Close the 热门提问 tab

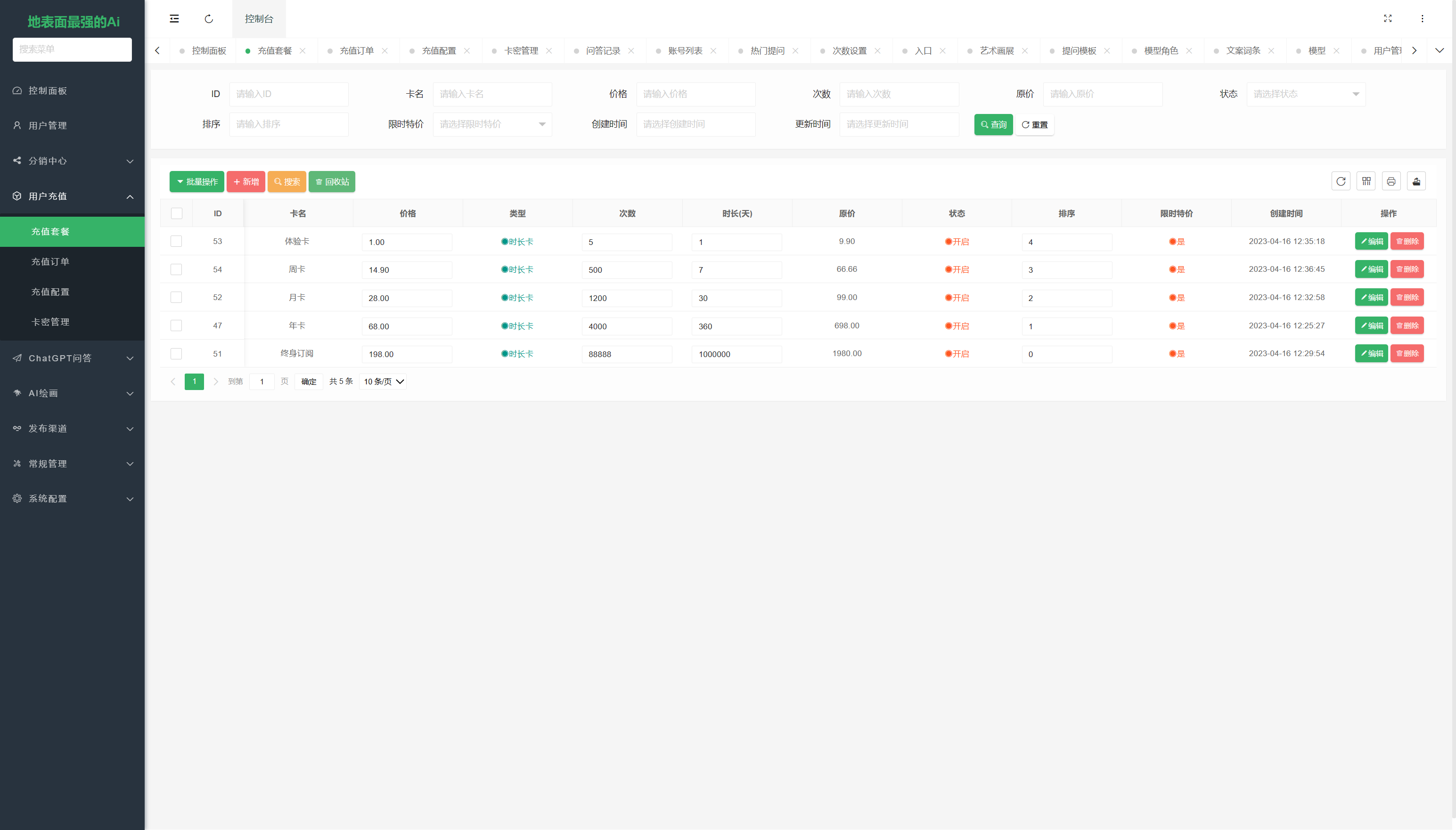[795, 51]
